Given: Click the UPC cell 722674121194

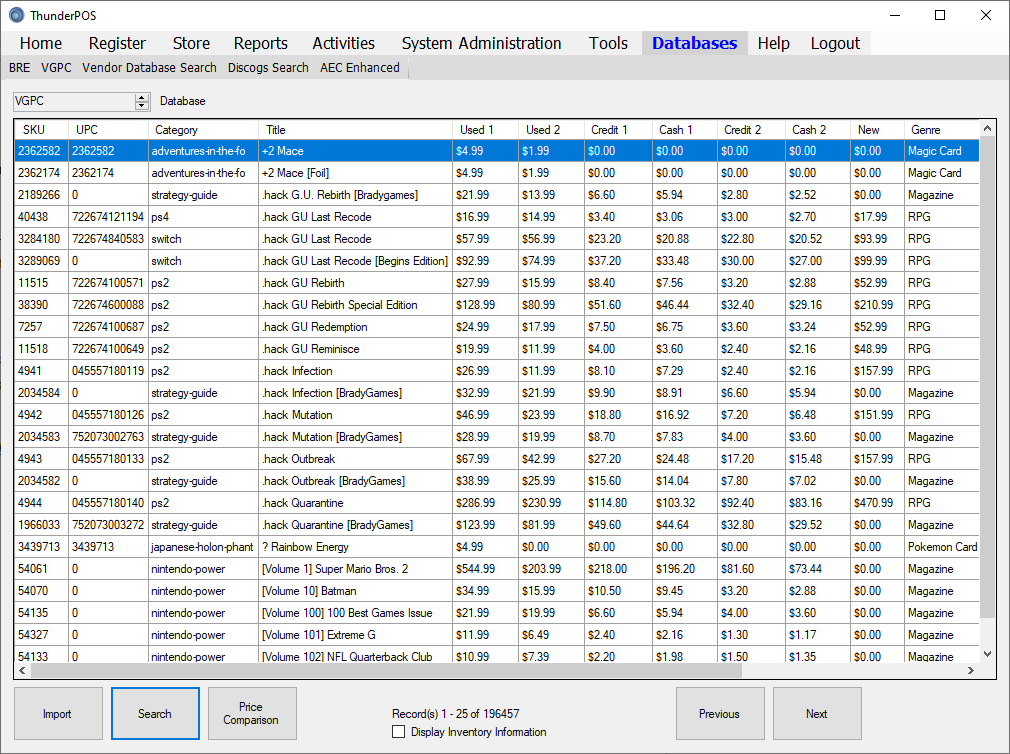Looking at the screenshot, I should coord(108,216).
